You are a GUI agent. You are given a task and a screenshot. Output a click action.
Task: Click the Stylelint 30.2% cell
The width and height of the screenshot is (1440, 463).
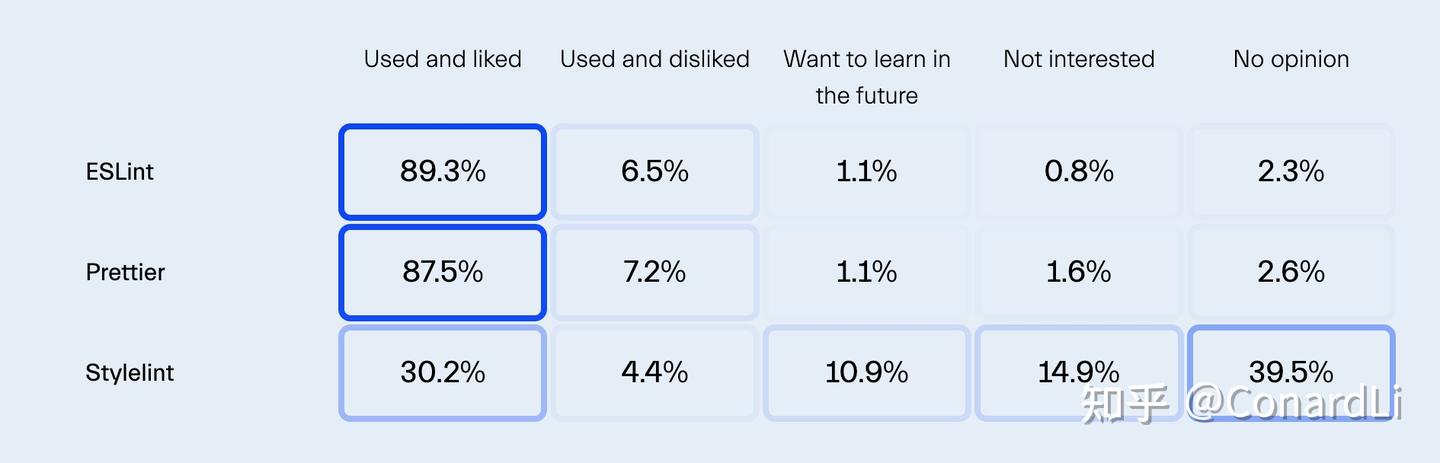click(442, 373)
